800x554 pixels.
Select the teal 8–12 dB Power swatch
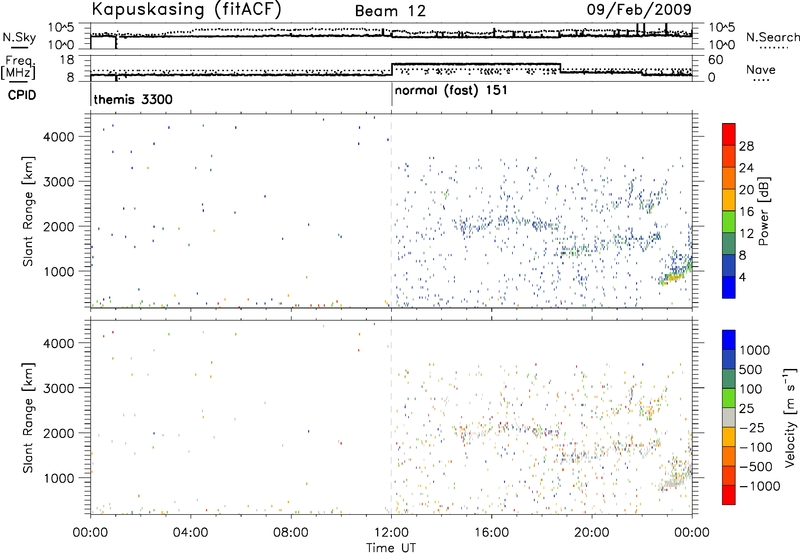729,243
